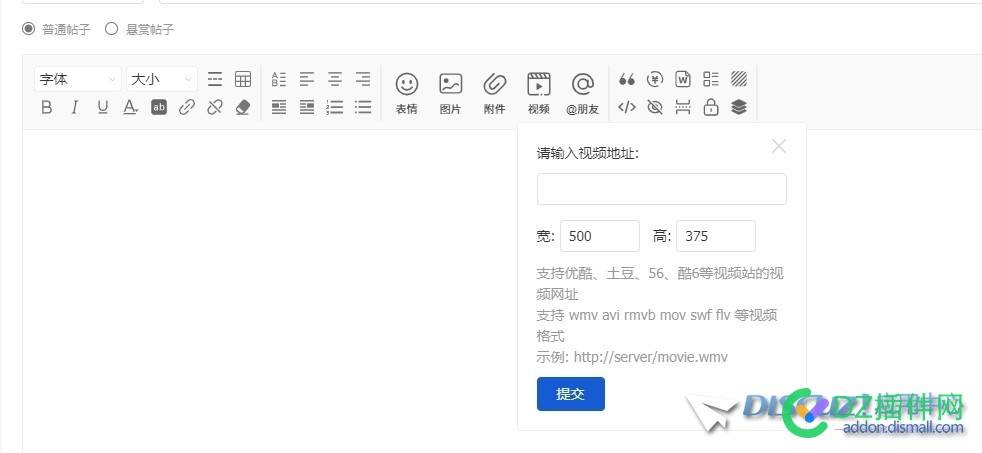The width and height of the screenshot is (982, 453).
Task: Click the auto-typesetting AB icon
Action: (279, 79)
